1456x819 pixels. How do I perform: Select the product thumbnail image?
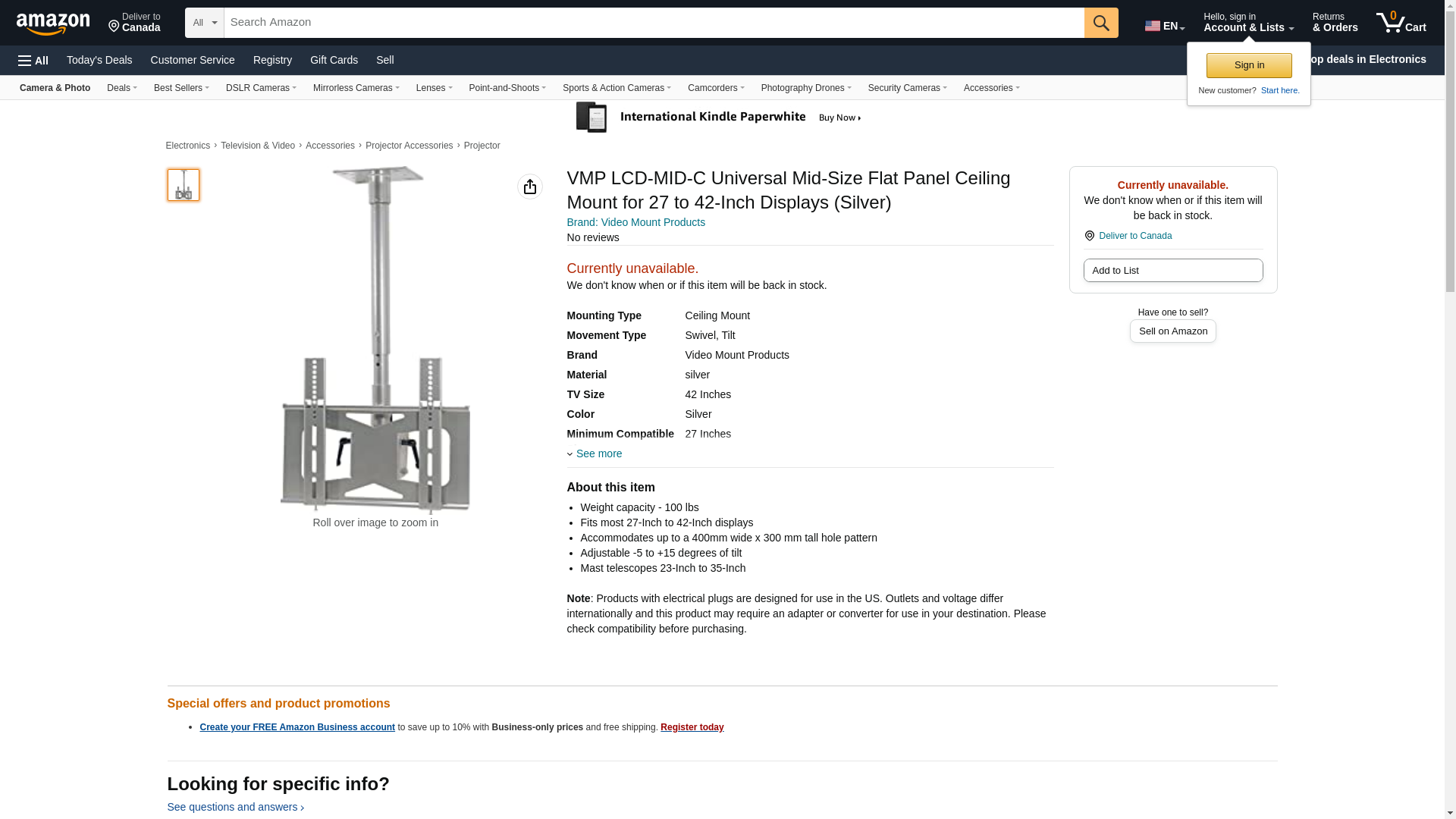[x=184, y=185]
